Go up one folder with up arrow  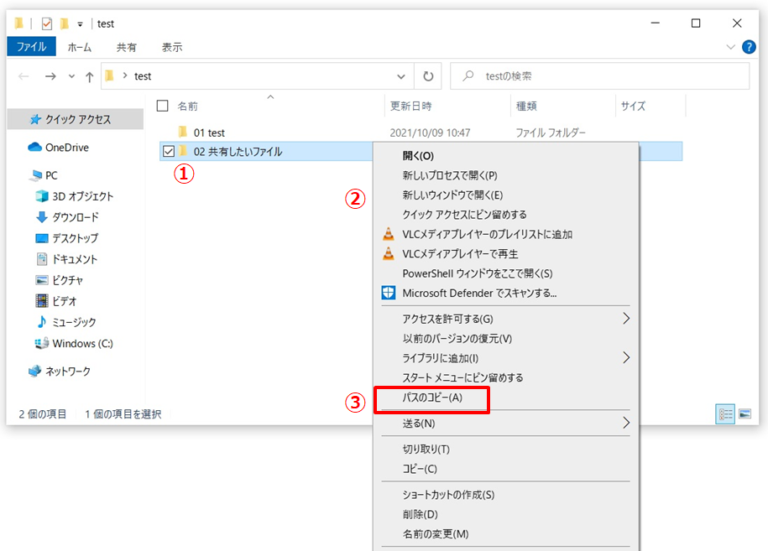point(90,76)
